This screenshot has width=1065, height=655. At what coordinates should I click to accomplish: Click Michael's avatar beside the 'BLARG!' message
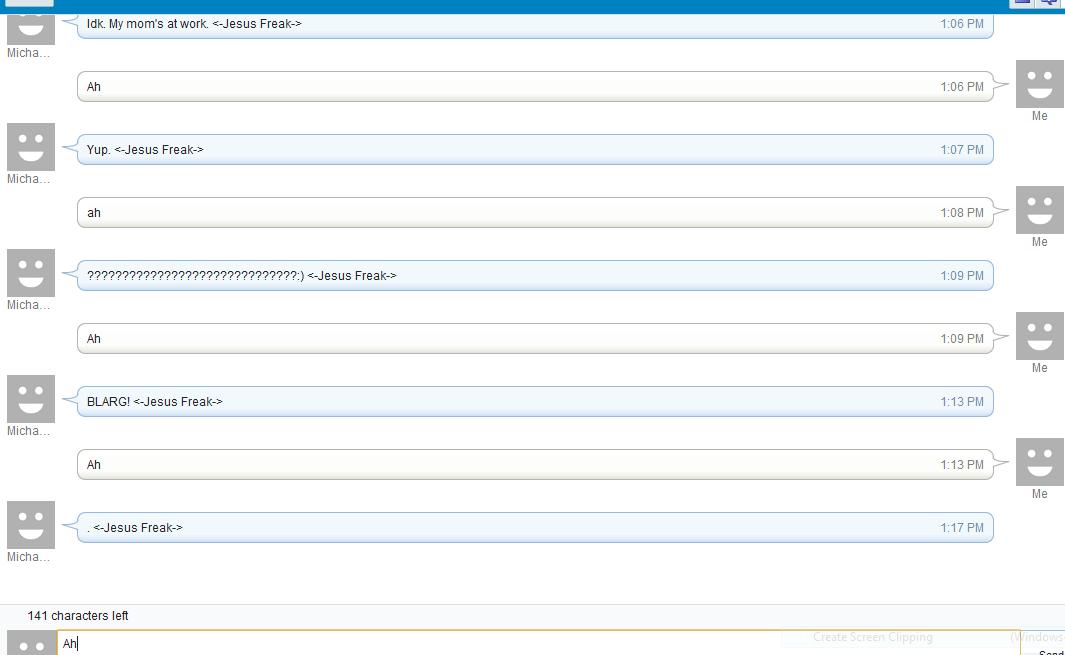(x=31, y=399)
